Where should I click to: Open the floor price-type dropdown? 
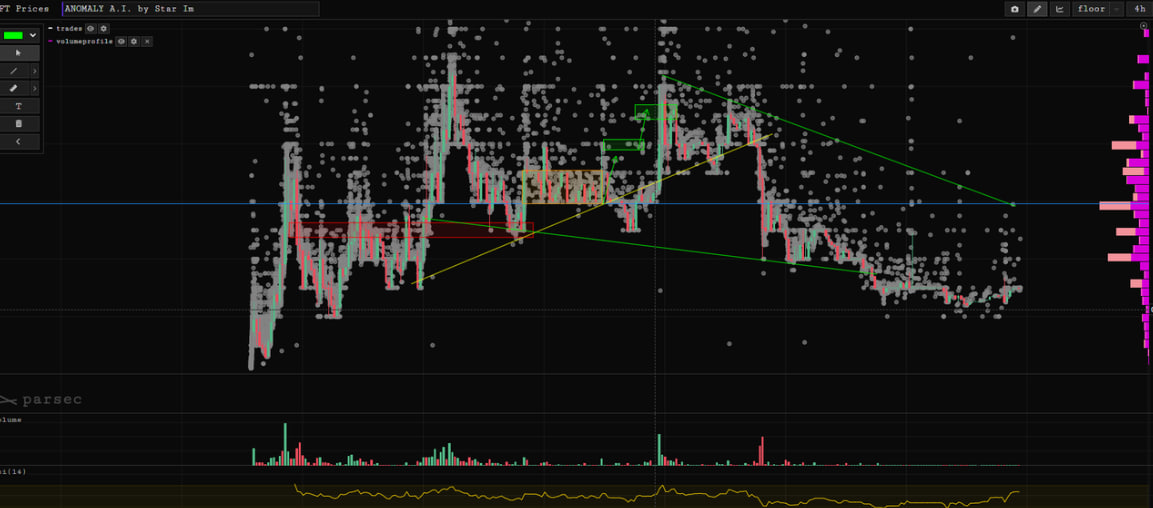[x=1091, y=9]
